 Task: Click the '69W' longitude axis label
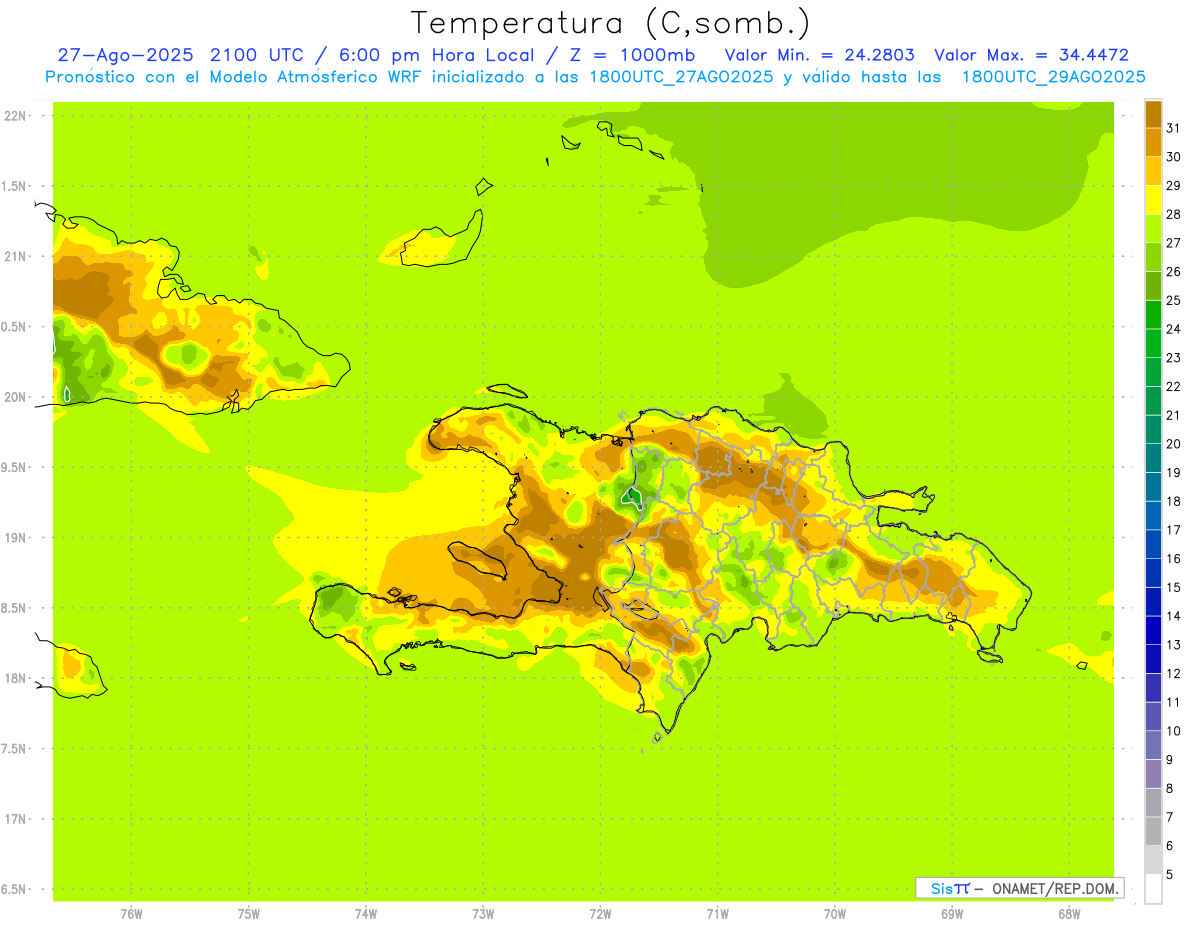[x=952, y=913]
